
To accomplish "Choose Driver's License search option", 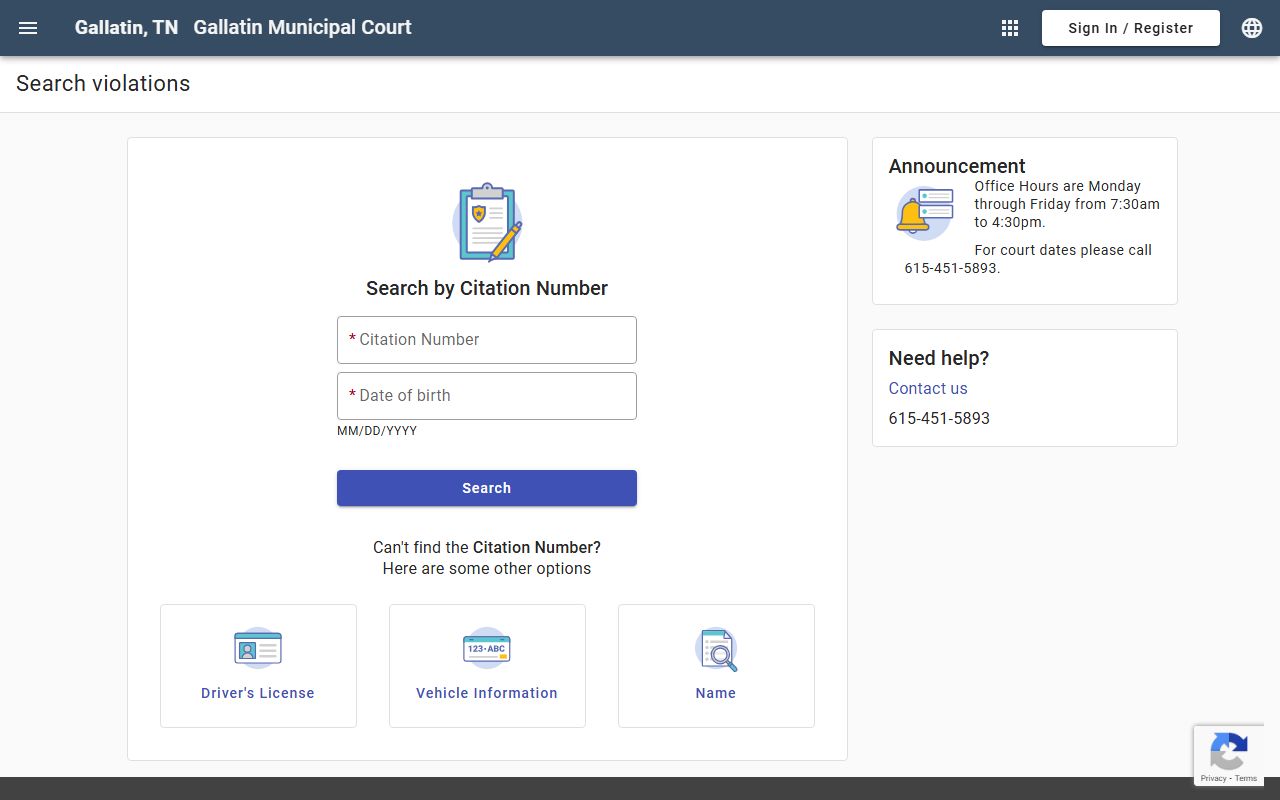I will pyautogui.click(x=258, y=693).
